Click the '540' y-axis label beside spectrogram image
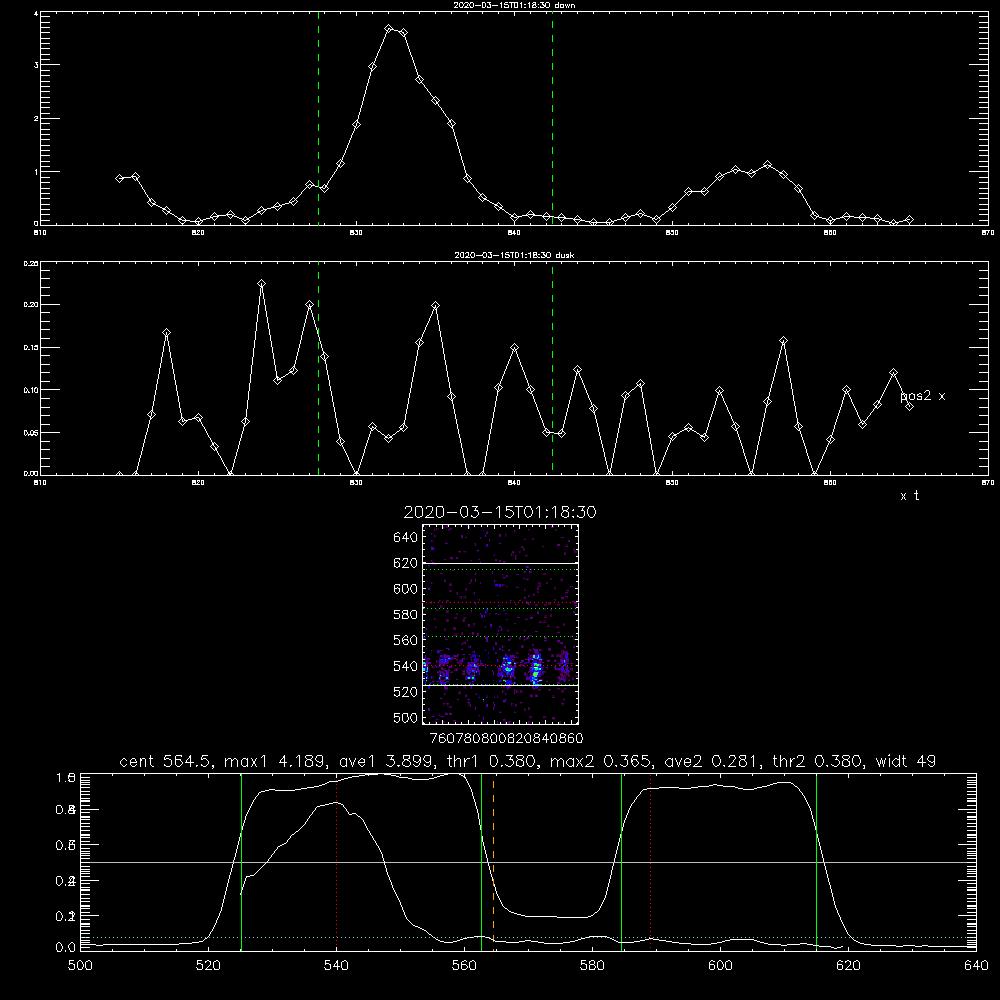Image resolution: width=1000 pixels, height=1000 pixels. pyautogui.click(x=406, y=666)
